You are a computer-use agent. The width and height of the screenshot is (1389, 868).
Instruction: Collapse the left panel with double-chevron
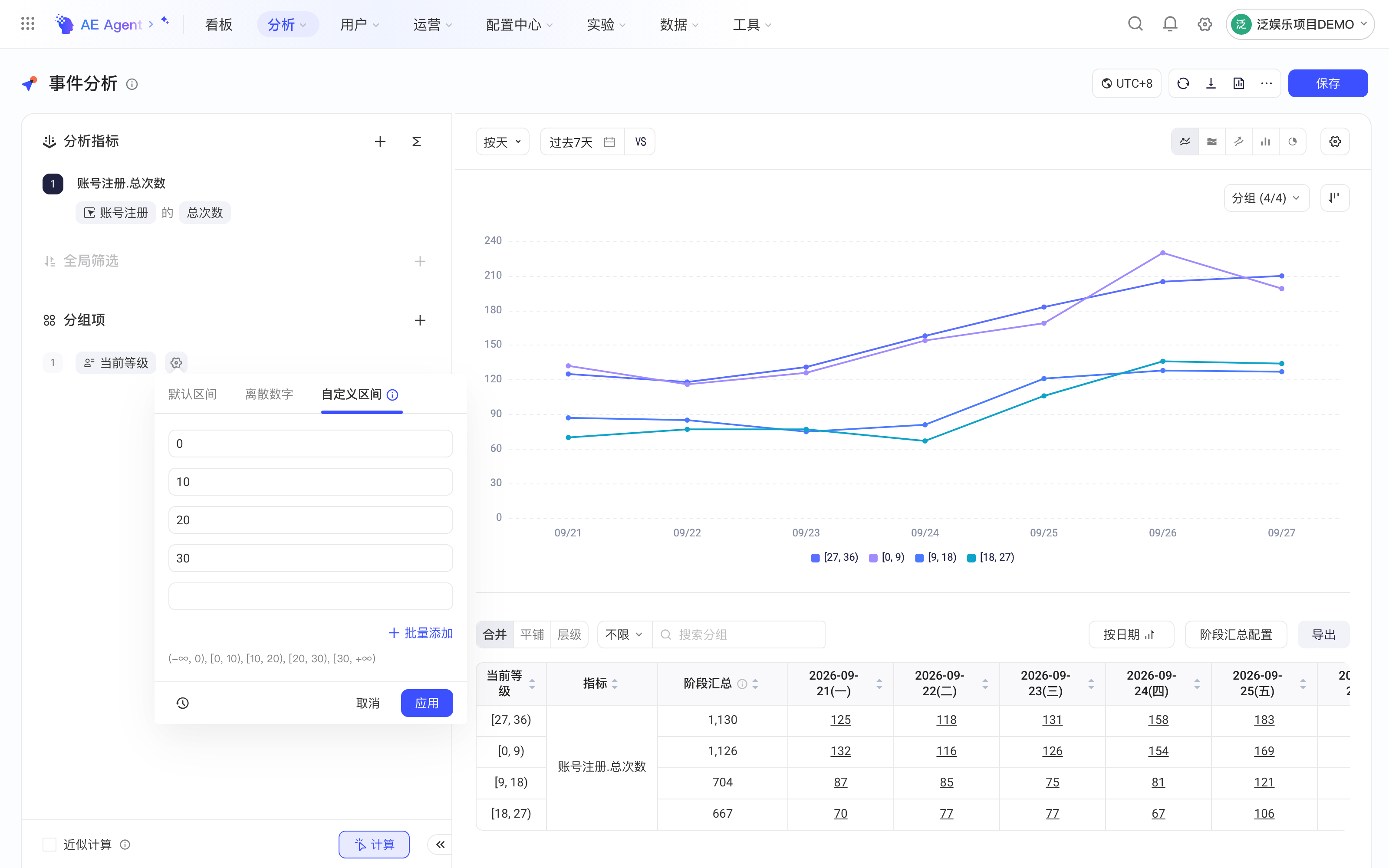(440, 845)
